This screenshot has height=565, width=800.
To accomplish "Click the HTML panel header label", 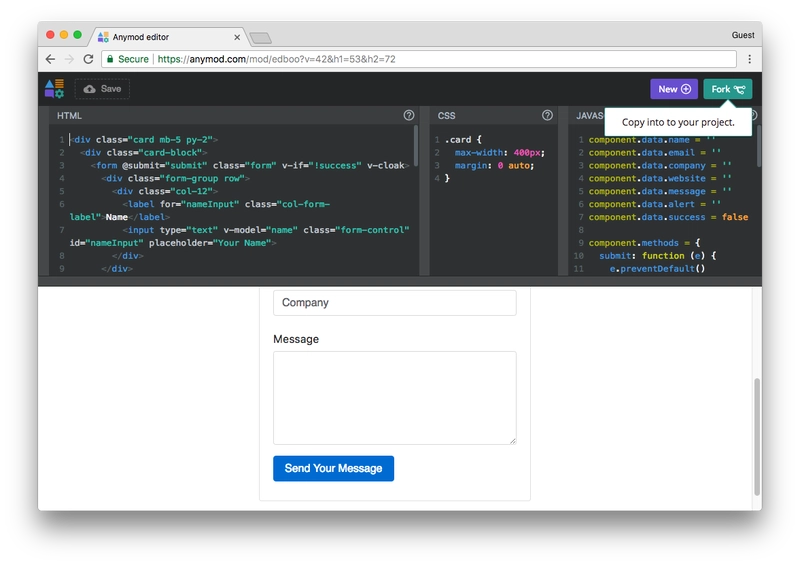I will click(x=69, y=116).
